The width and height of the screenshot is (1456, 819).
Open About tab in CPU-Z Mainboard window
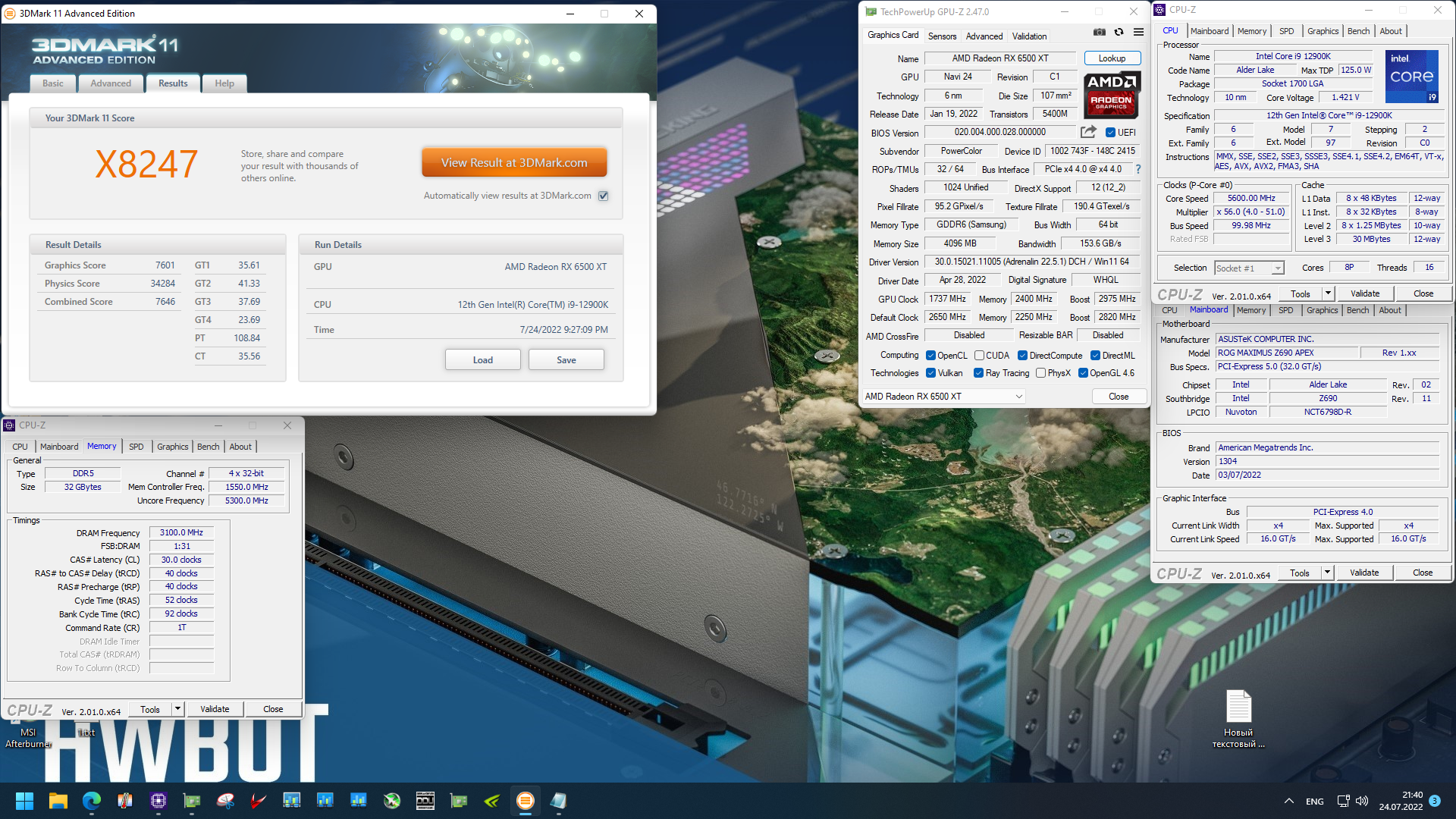(1390, 310)
